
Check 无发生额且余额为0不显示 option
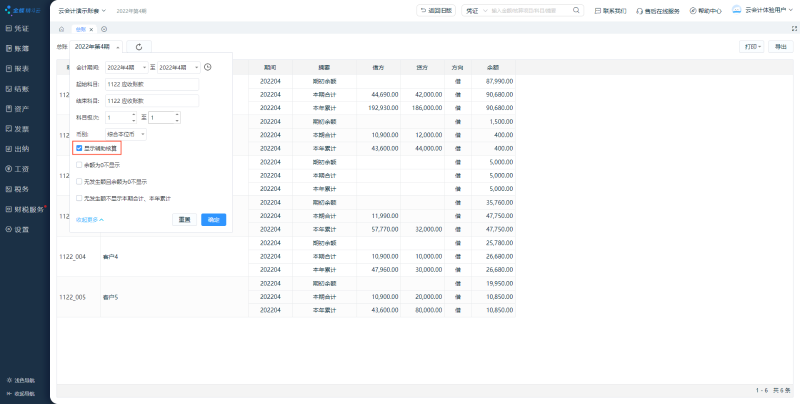(x=80, y=182)
